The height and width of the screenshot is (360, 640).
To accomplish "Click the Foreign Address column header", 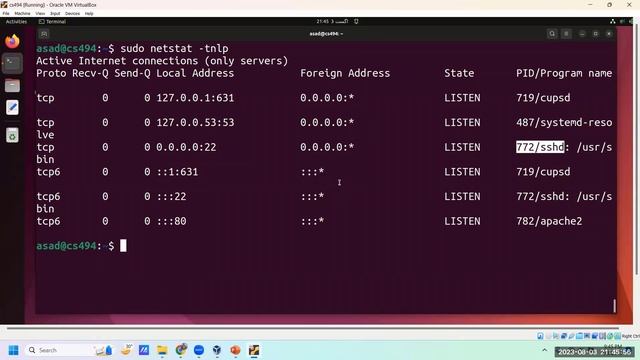I will tap(345, 73).
